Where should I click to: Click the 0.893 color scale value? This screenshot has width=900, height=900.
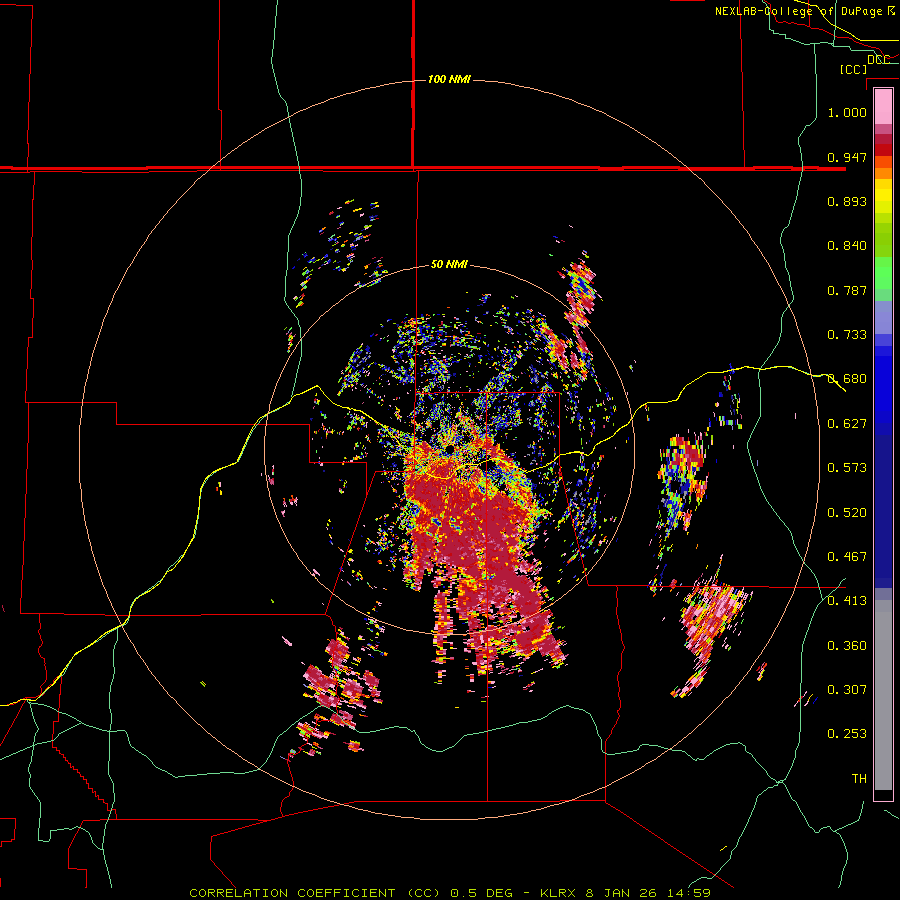(x=847, y=201)
